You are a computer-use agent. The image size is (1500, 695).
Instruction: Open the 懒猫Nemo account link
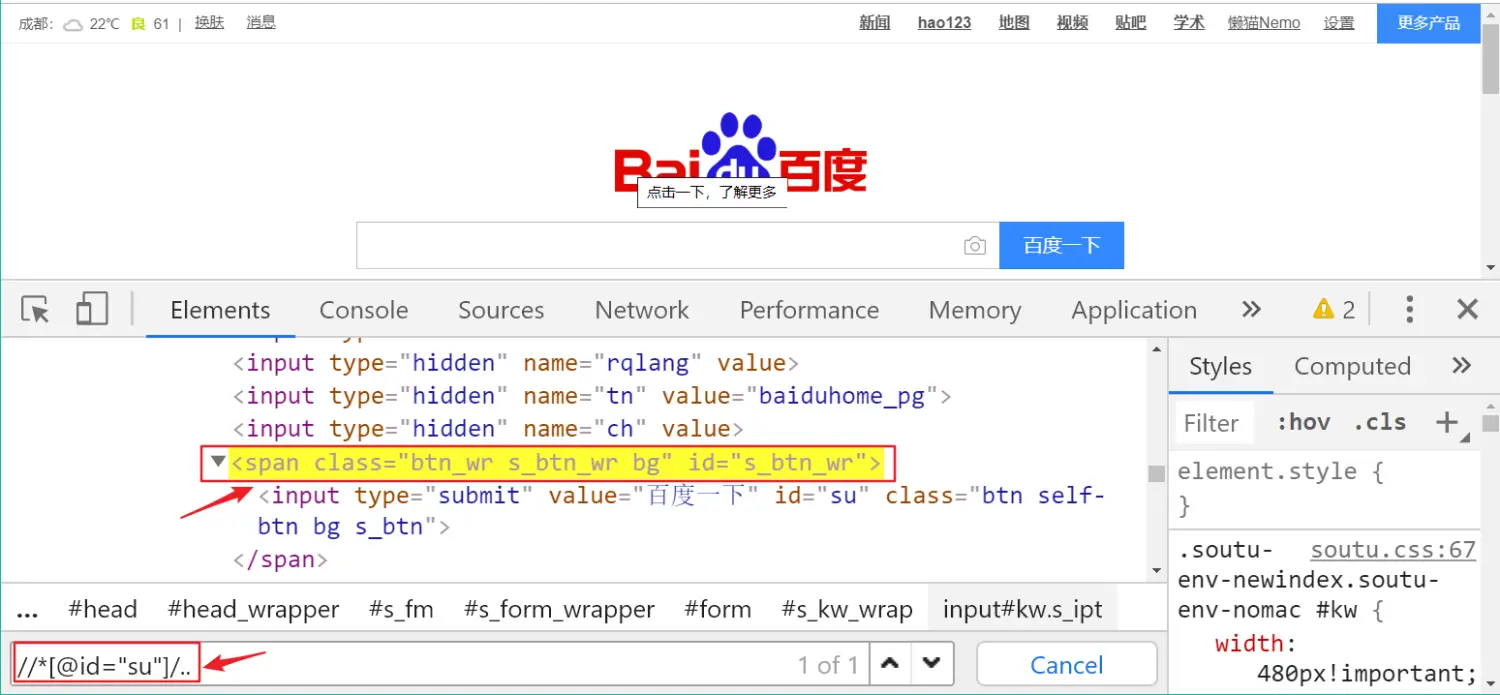point(1264,23)
